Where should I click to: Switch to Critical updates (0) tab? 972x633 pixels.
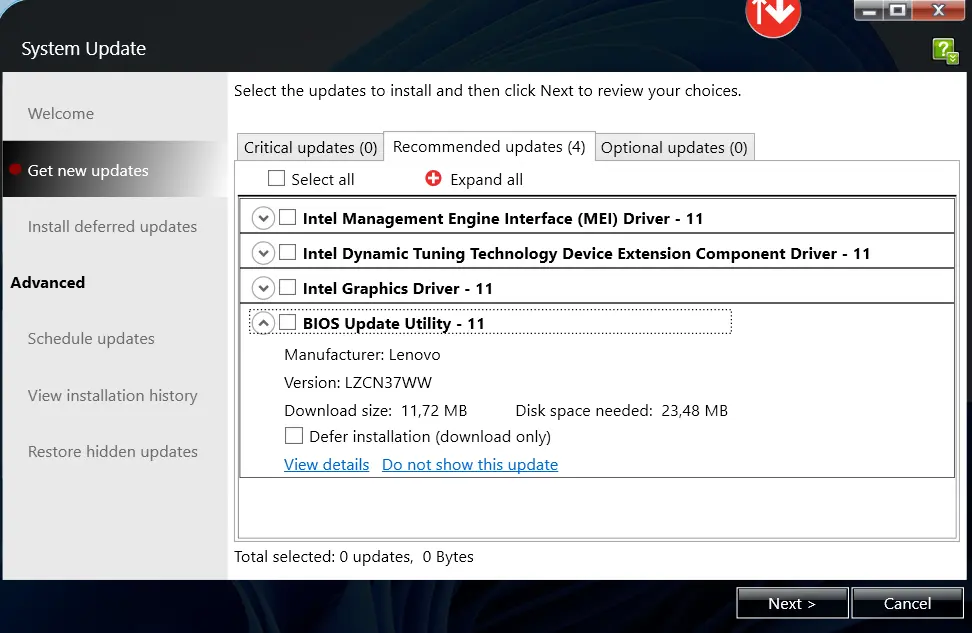click(x=310, y=148)
